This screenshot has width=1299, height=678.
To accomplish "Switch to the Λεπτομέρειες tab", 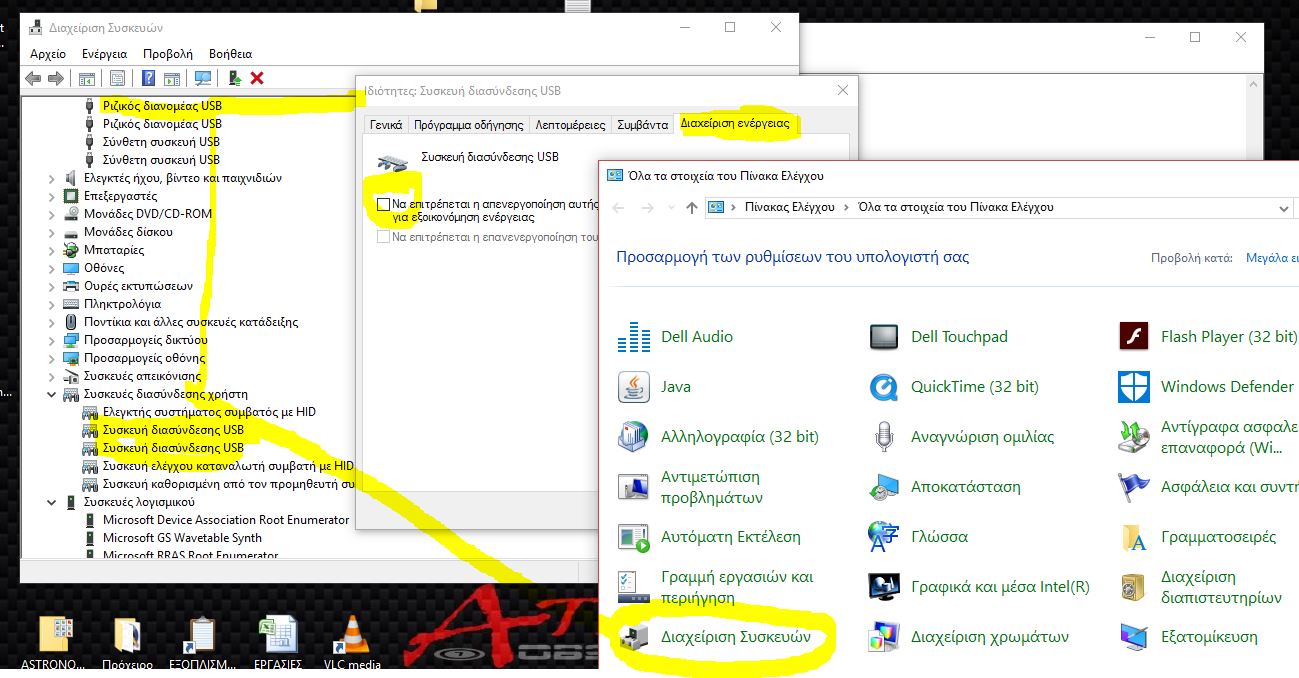I will pyautogui.click(x=570, y=125).
